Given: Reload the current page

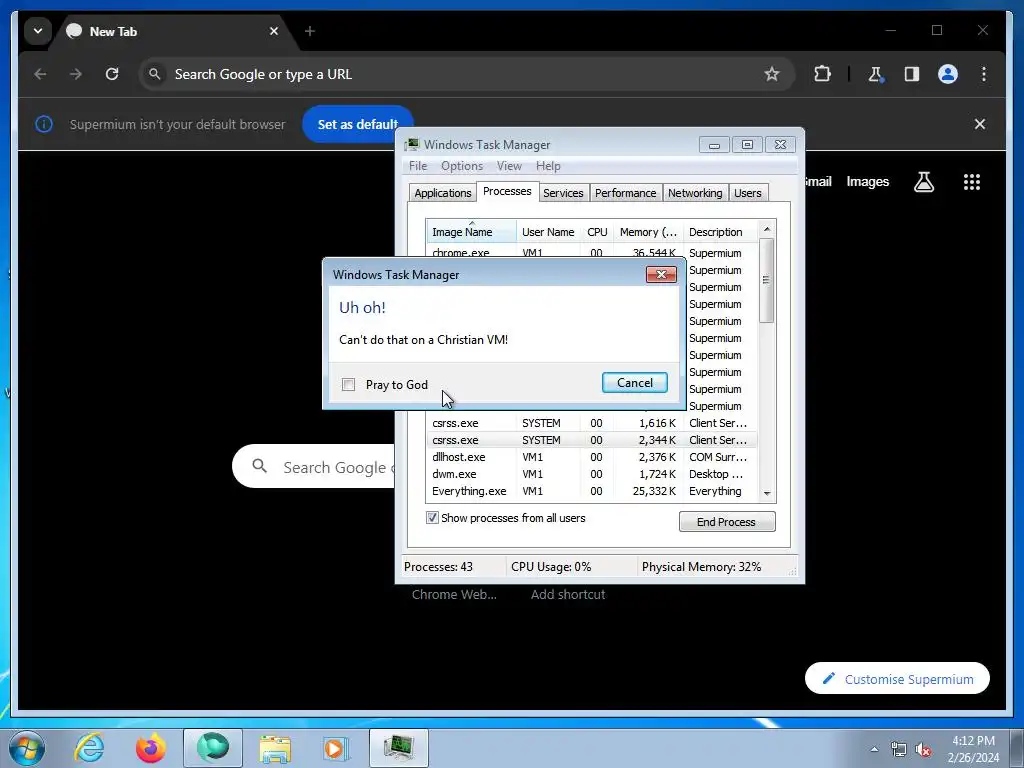Looking at the screenshot, I should [x=112, y=74].
